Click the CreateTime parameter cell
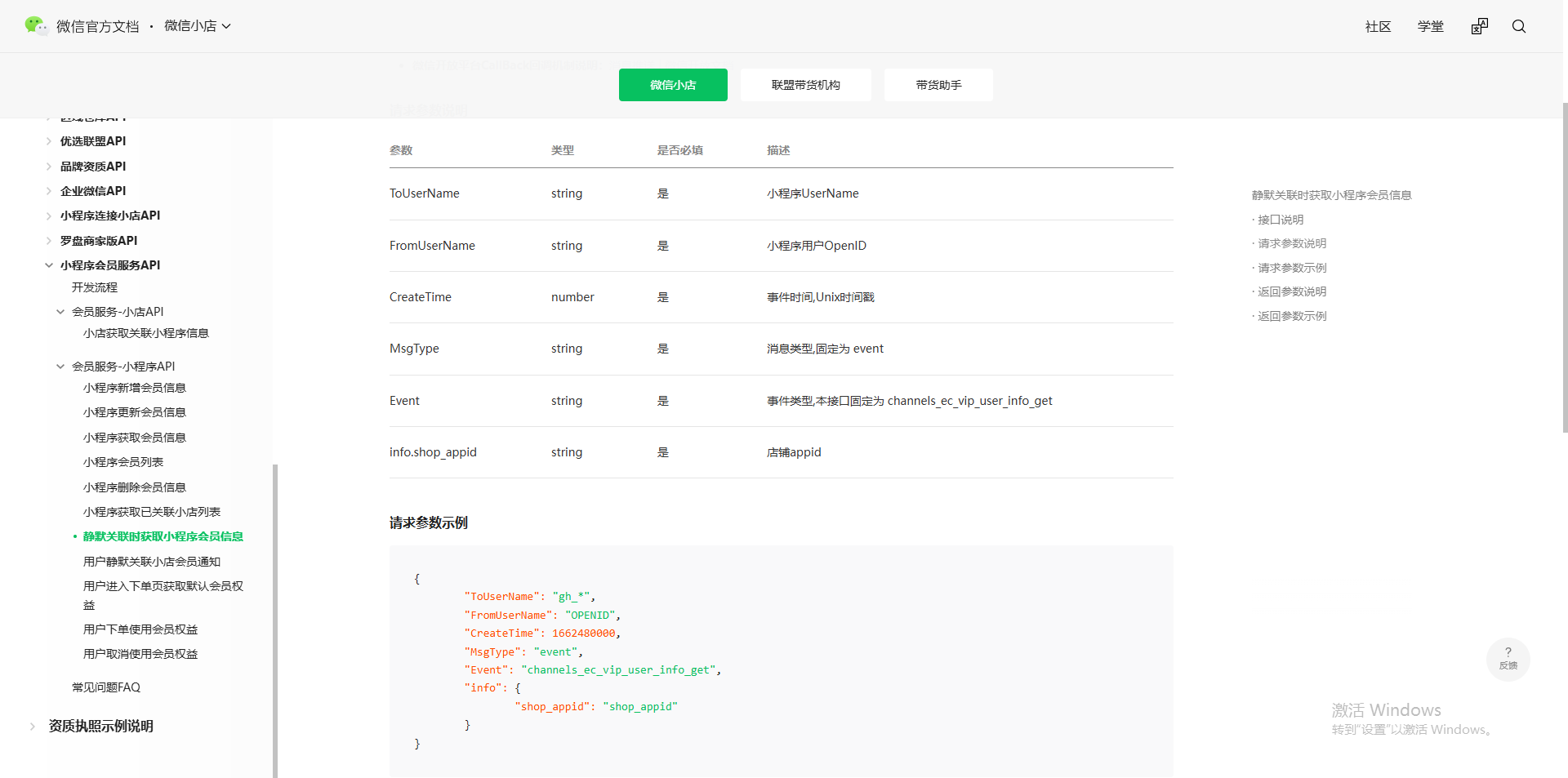Viewport: 1568px width, 778px height. click(x=421, y=297)
